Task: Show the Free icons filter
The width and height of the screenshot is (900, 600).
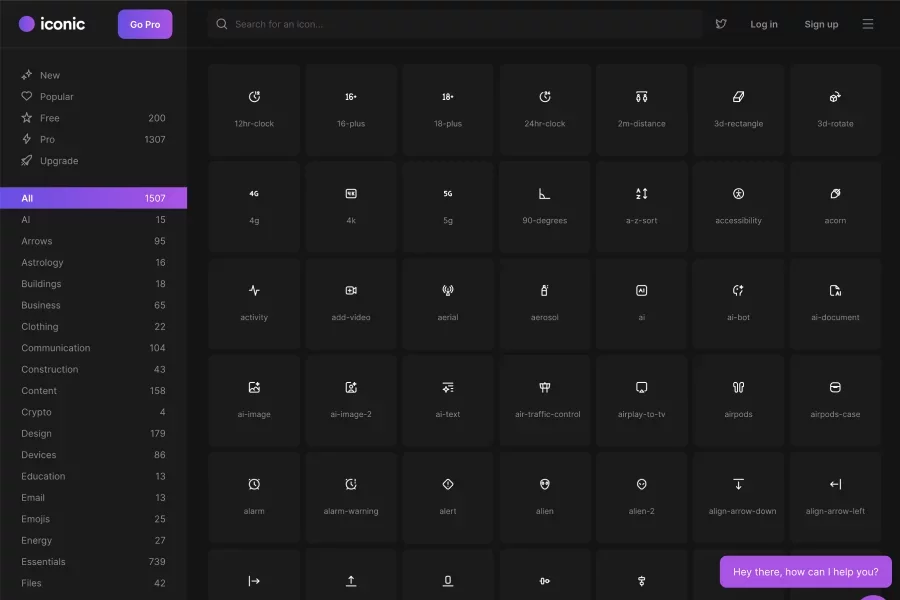Action: (50, 118)
